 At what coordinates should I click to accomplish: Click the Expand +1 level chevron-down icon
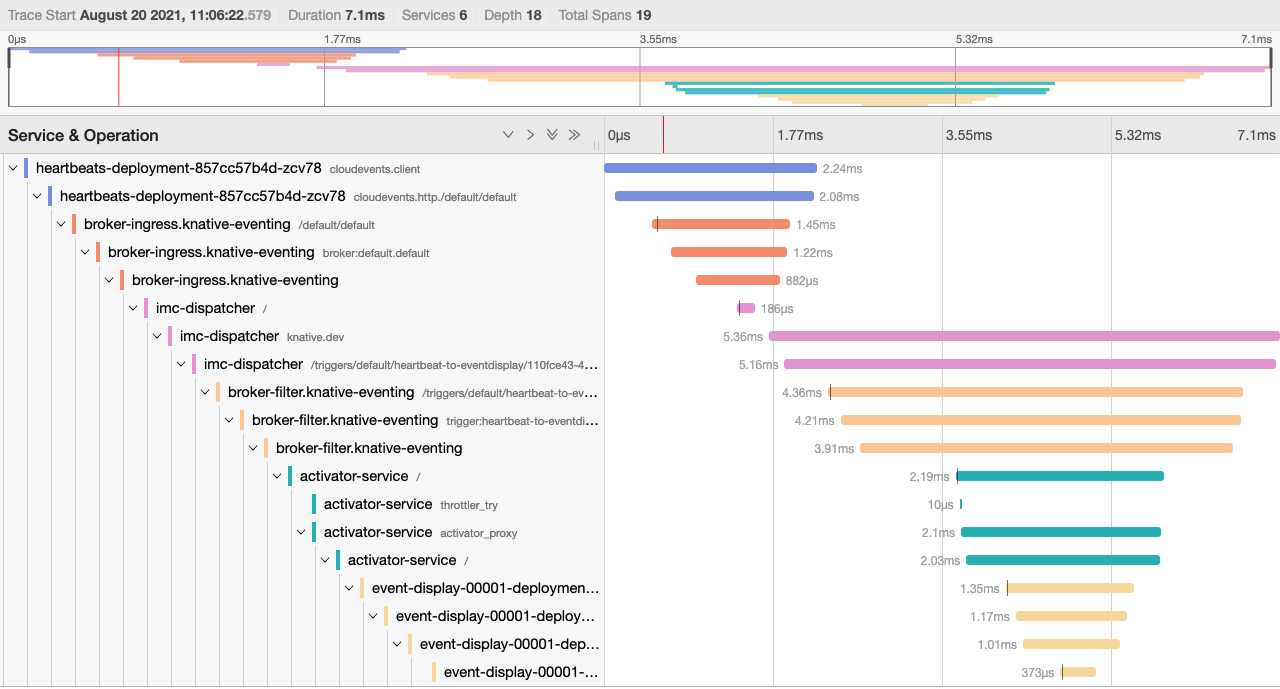click(x=508, y=135)
